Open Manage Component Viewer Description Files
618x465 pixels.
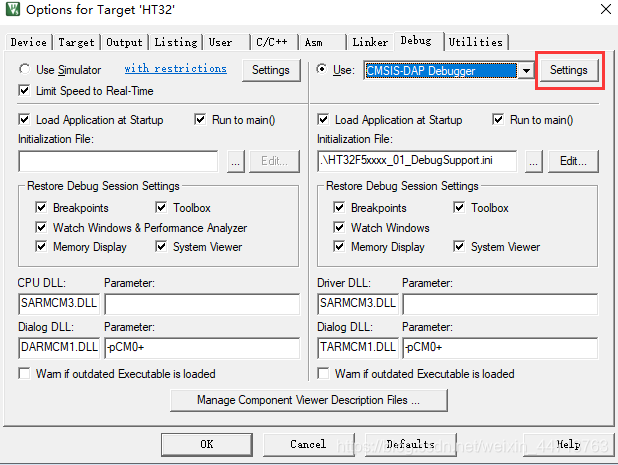(309, 400)
